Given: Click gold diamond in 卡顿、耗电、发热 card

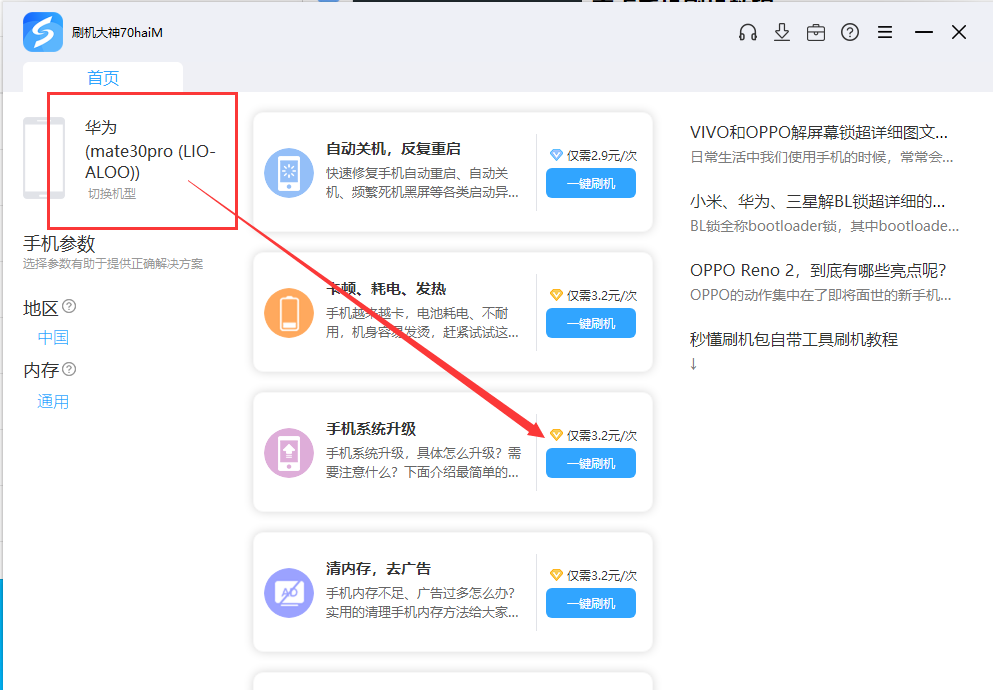Looking at the screenshot, I should coord(556,295).
